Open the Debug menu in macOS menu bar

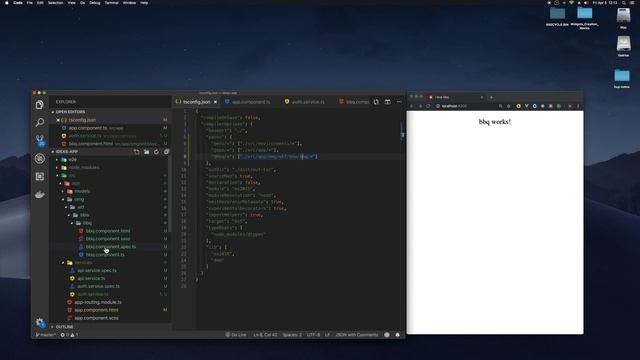(95, 3)
